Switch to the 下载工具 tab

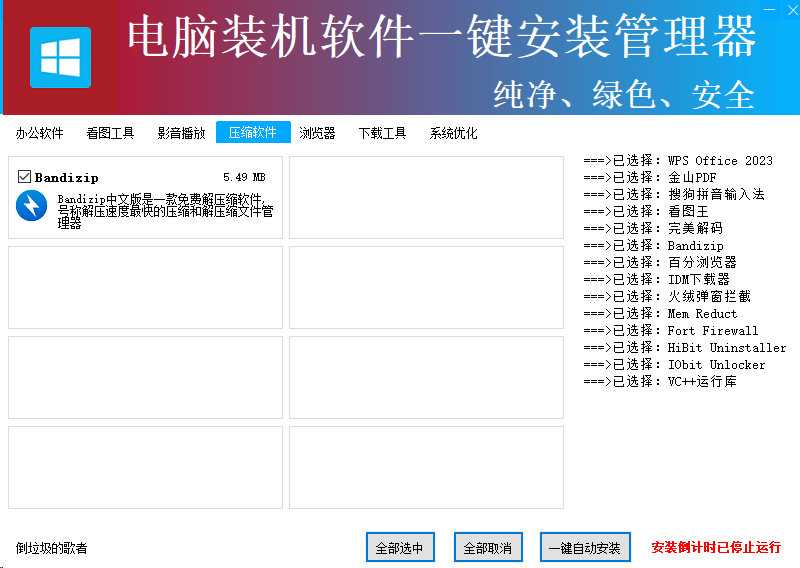pyautogui.click(x=382, y=133)
